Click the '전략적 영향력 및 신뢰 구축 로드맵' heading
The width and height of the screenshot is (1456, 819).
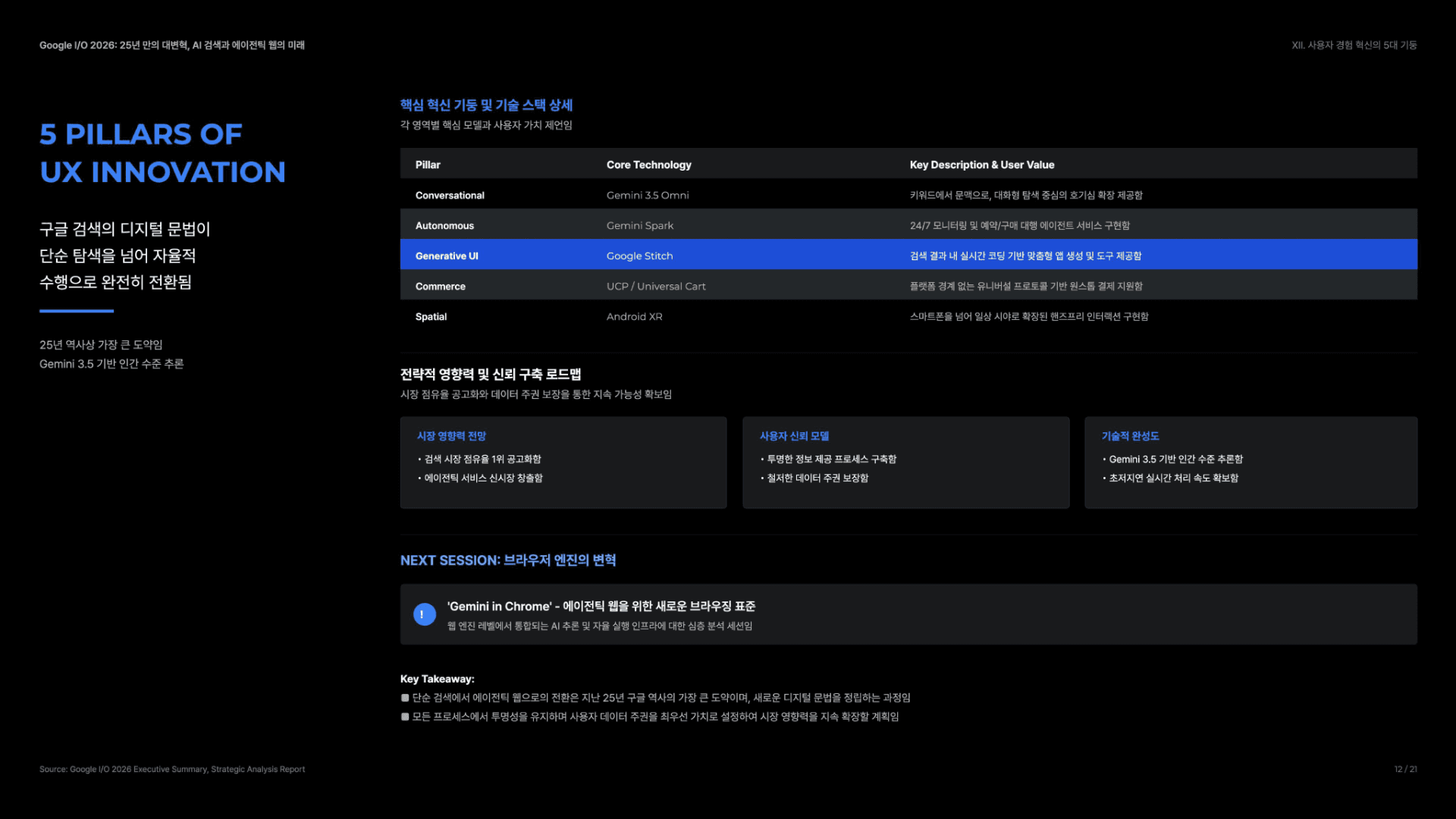[x=491, y=374]
